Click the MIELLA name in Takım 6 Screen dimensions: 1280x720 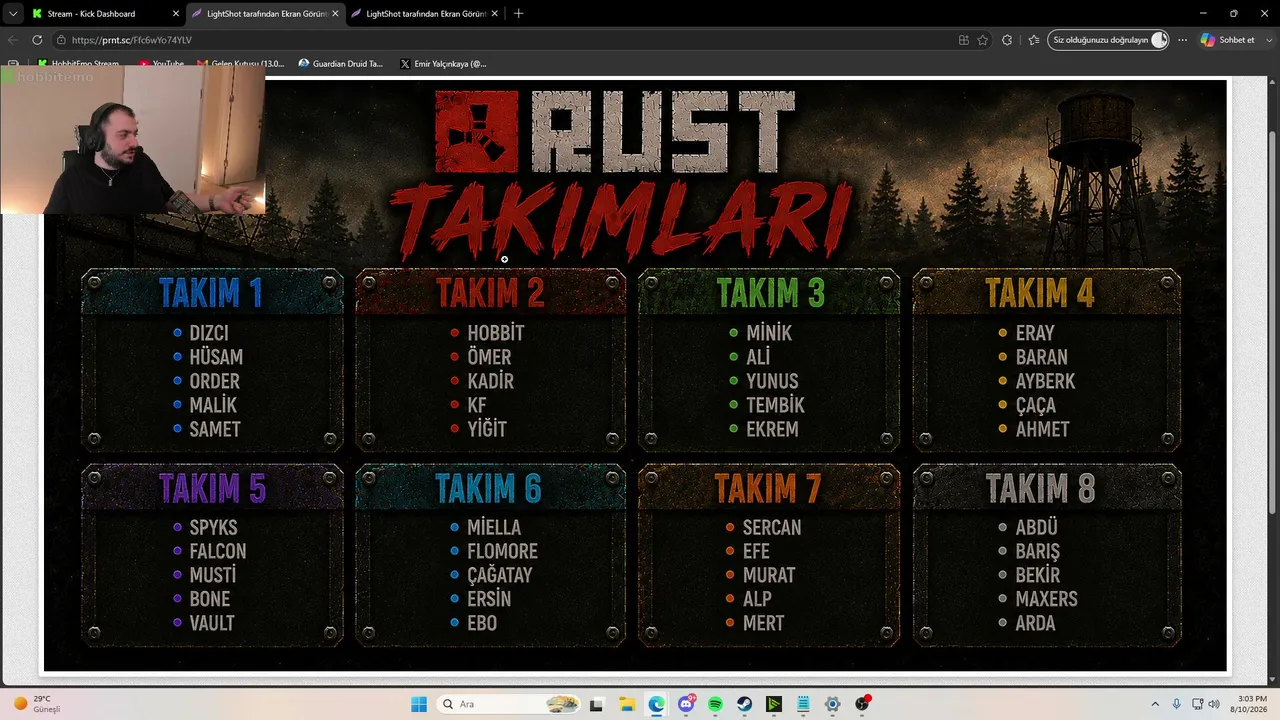tap(494, 527)
